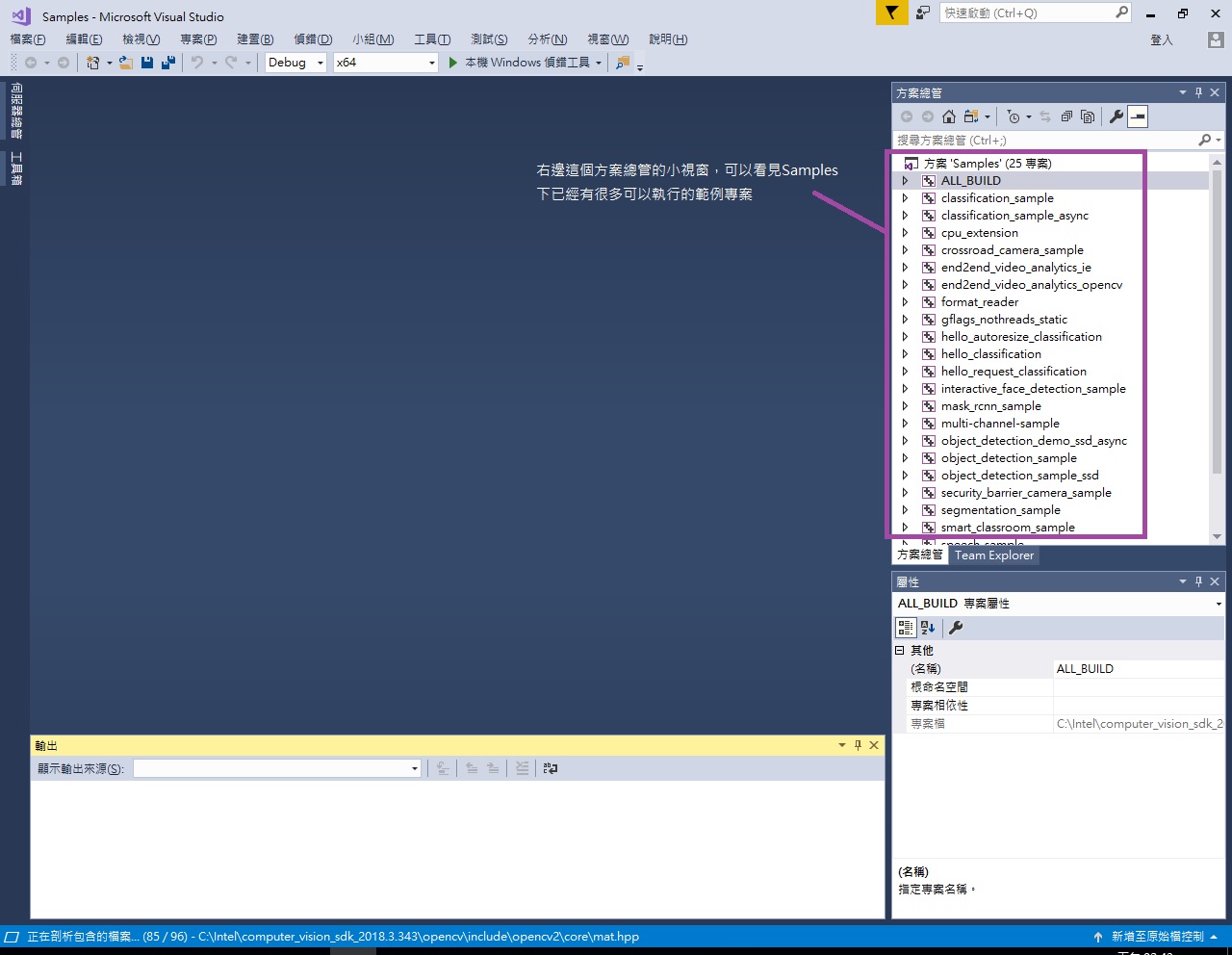The height and width of the screenshot is (955, 1232).
Task: Switch to the 方案總管 tab at the panel bottom
Action: point(920,555)
